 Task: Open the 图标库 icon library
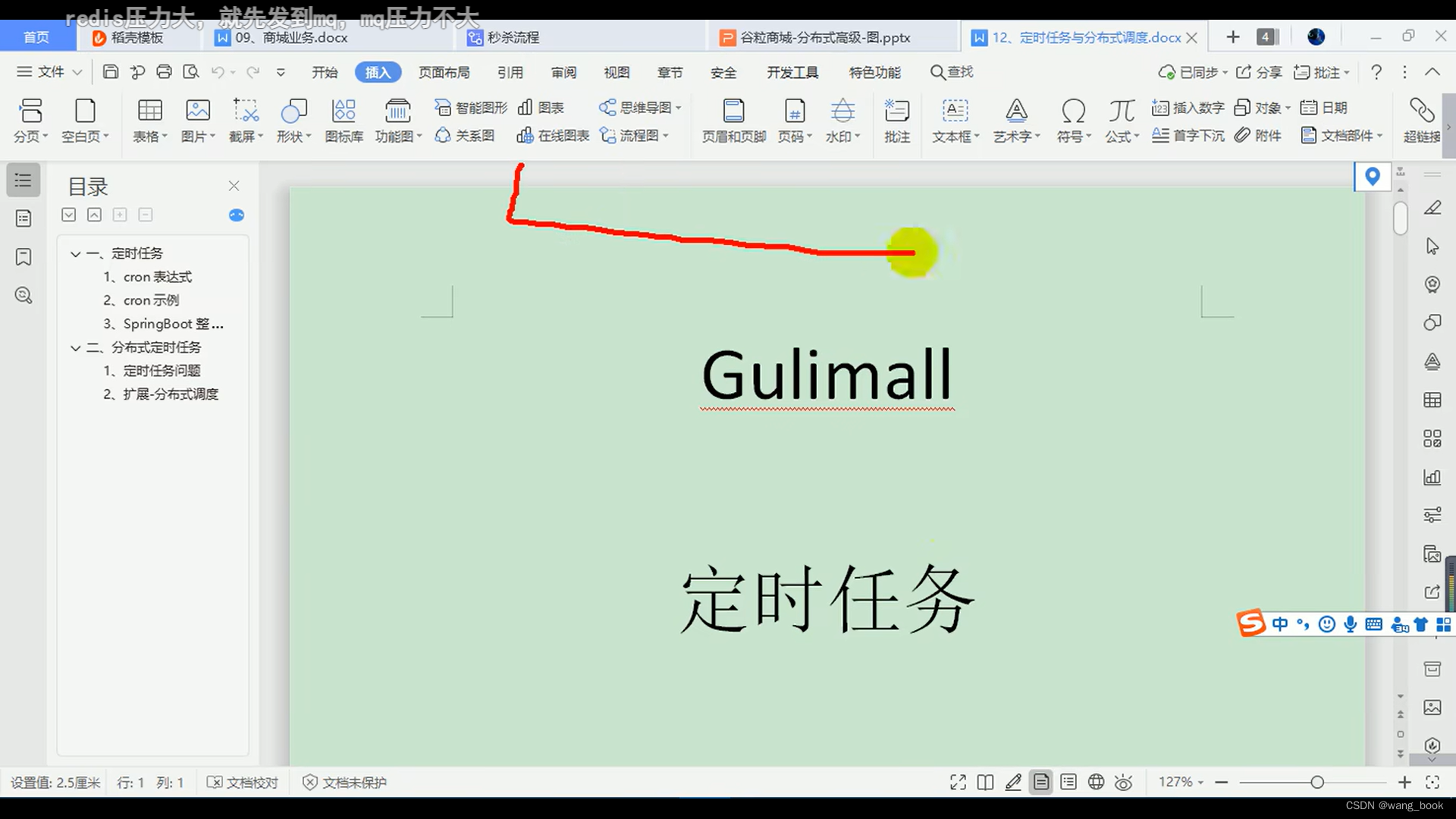[344, 121]
